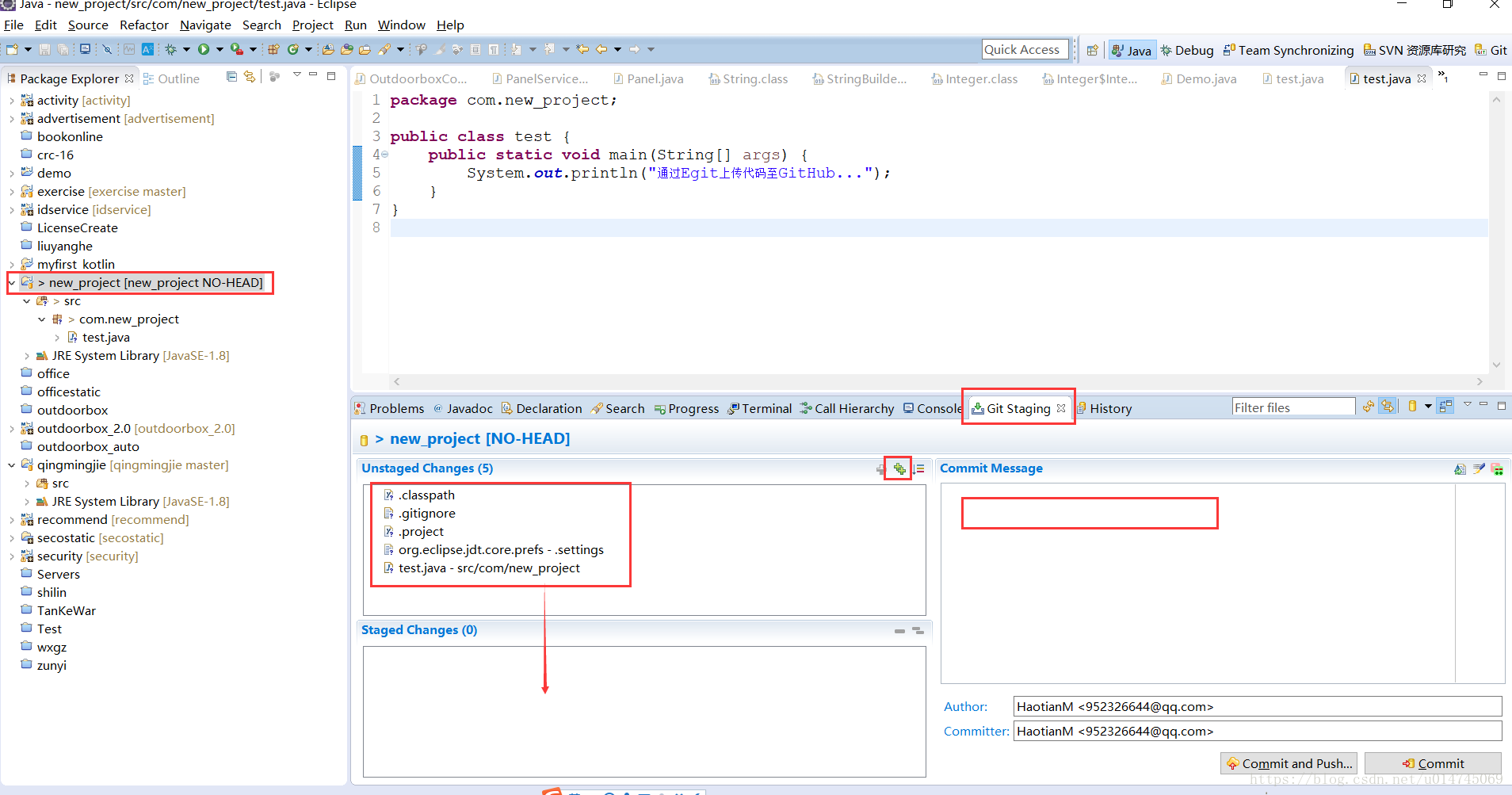Toggle Link with Editor in Package Explorer
1512x795 pixels.
click(x=250, y=77)
